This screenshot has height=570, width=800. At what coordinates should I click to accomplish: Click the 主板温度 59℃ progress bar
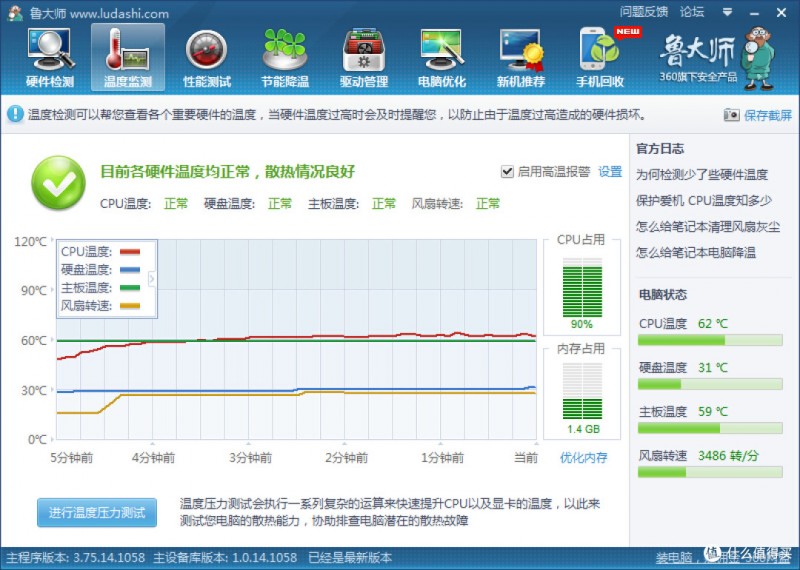pyautogui.click(x=710, y=428)
